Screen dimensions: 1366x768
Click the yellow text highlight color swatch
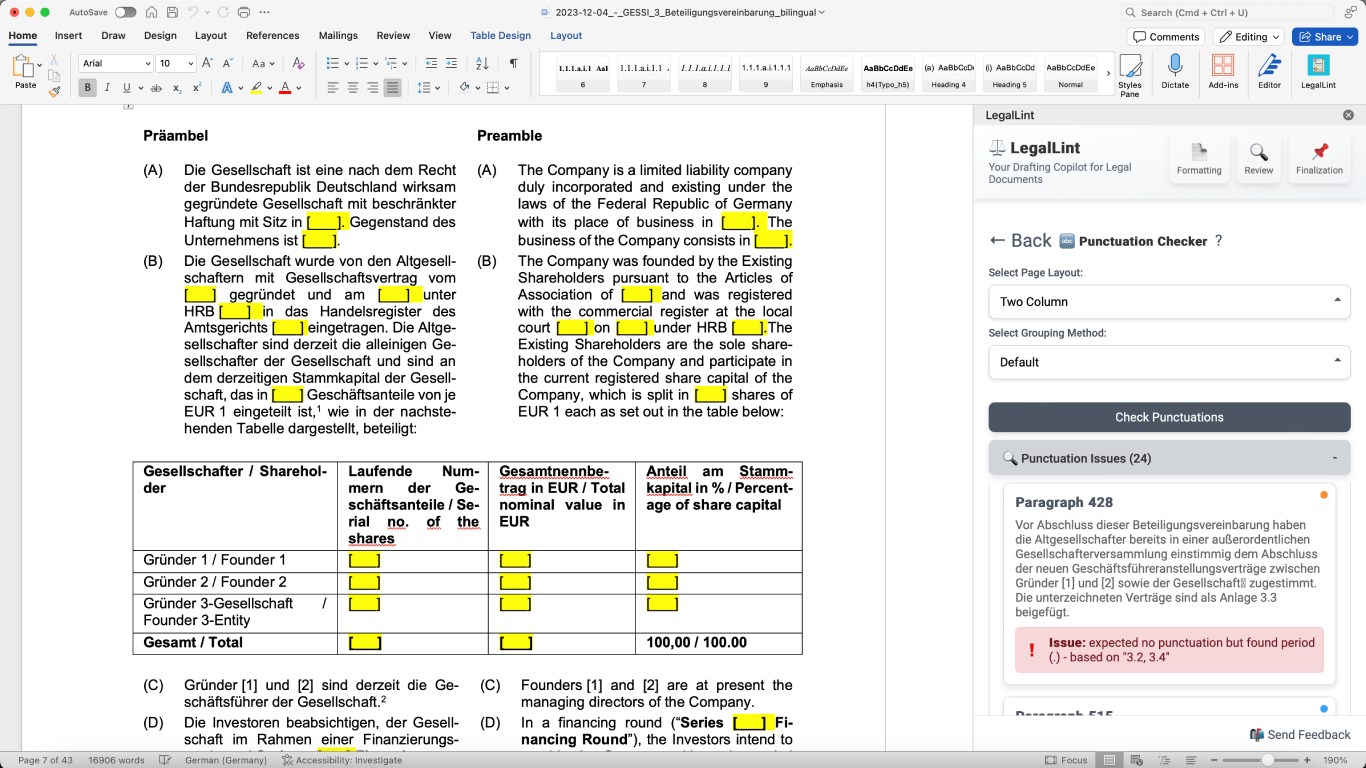click(x=257, y=88)
